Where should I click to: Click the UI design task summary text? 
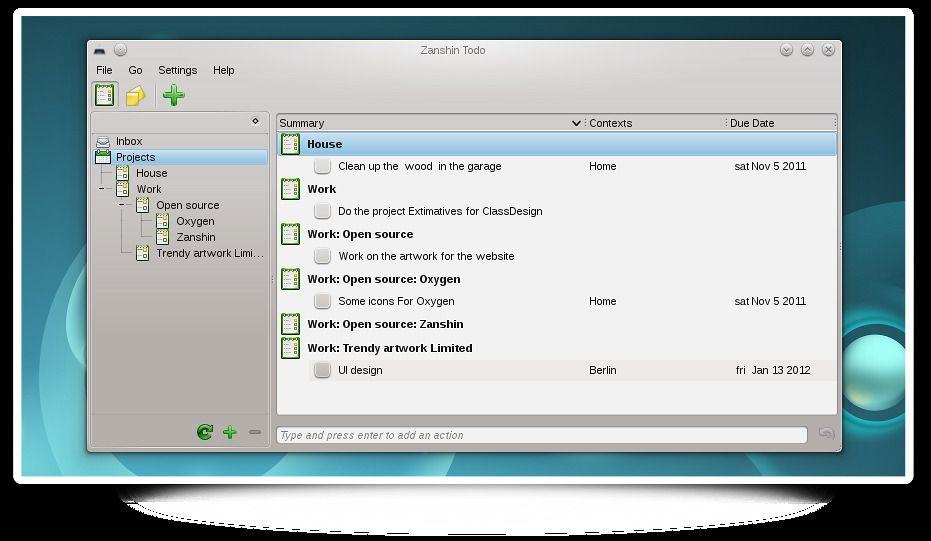[x=360, y=370]
